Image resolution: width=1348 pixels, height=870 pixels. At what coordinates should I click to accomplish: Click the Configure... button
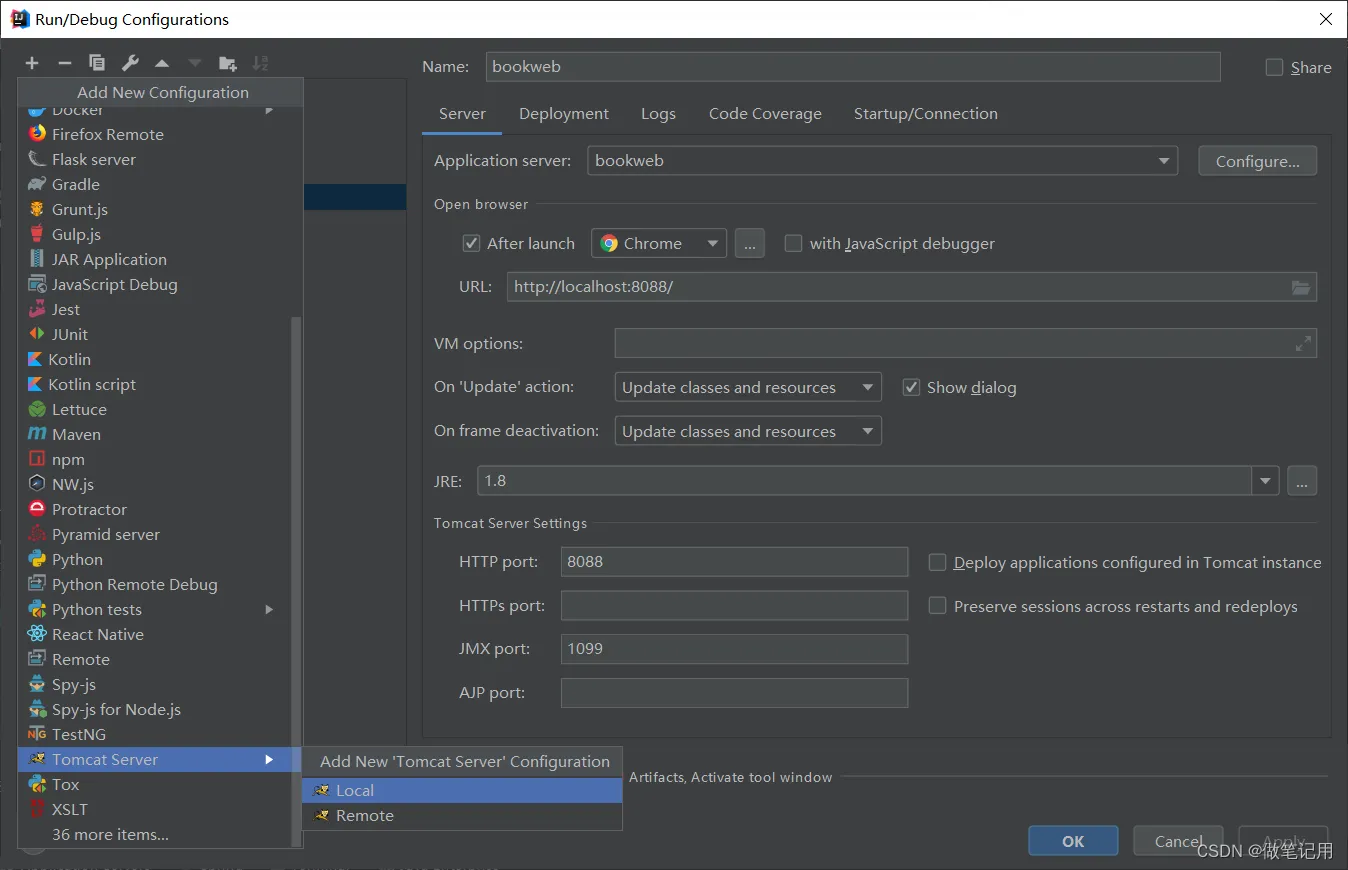tap(1258, 161)
